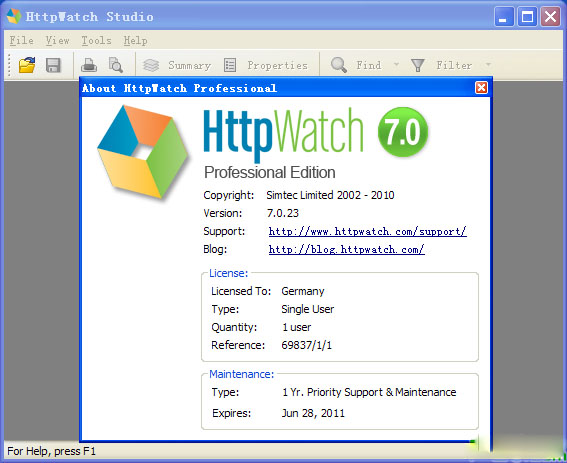
Task: Follow the blog.httpwatch.com link
Action: [346, 249]
